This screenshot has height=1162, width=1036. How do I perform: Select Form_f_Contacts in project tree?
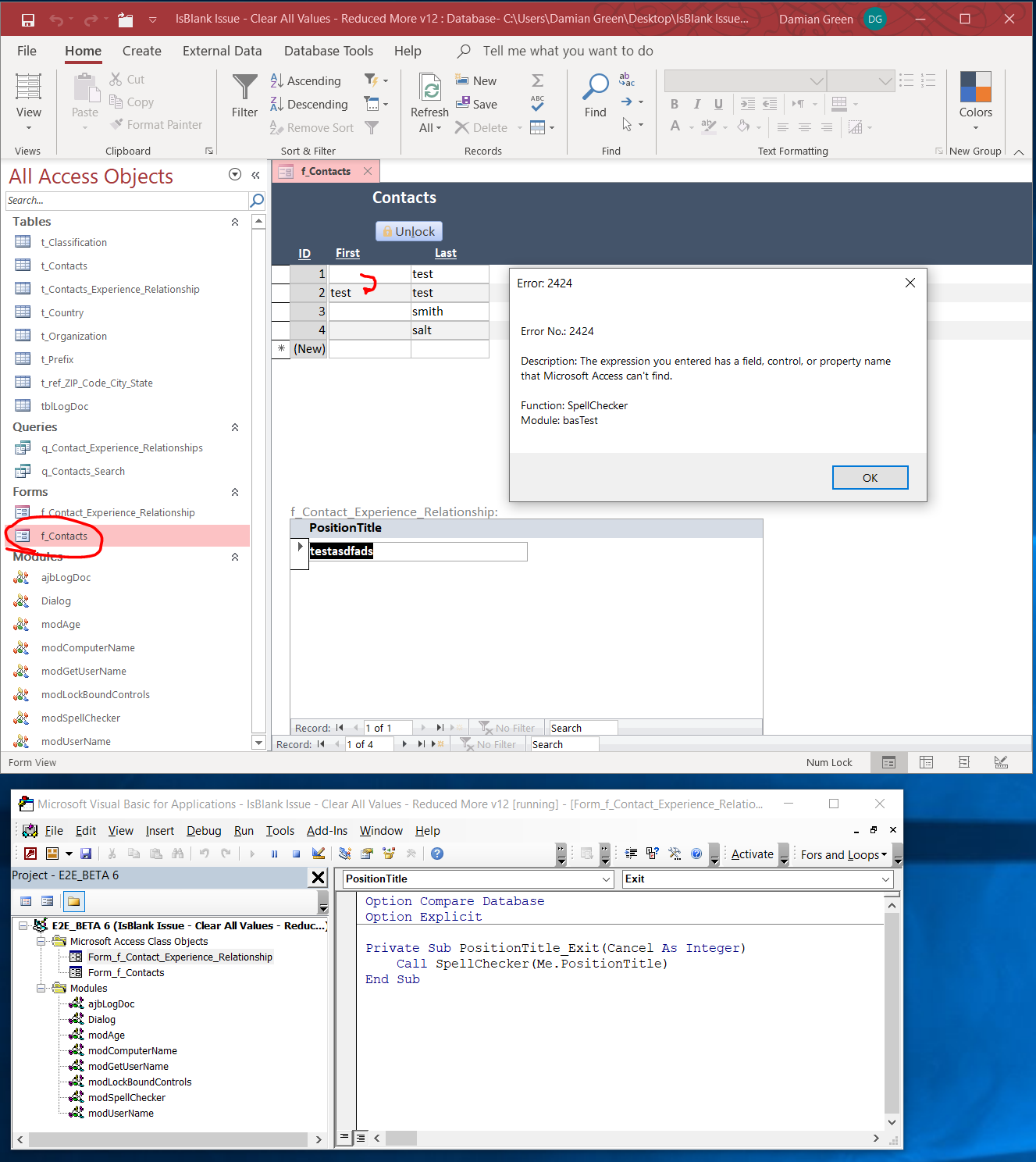click(126, 973)
